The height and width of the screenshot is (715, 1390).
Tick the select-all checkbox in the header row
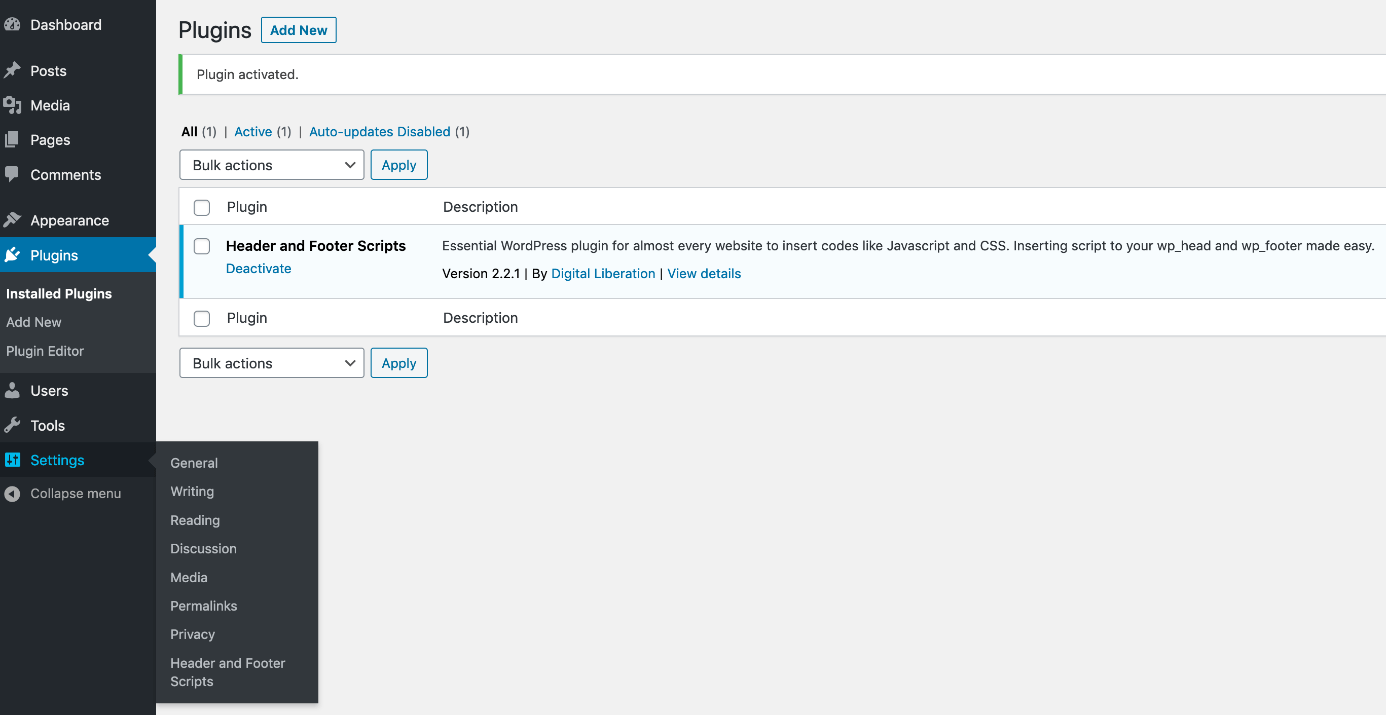(x=201, y=207)
